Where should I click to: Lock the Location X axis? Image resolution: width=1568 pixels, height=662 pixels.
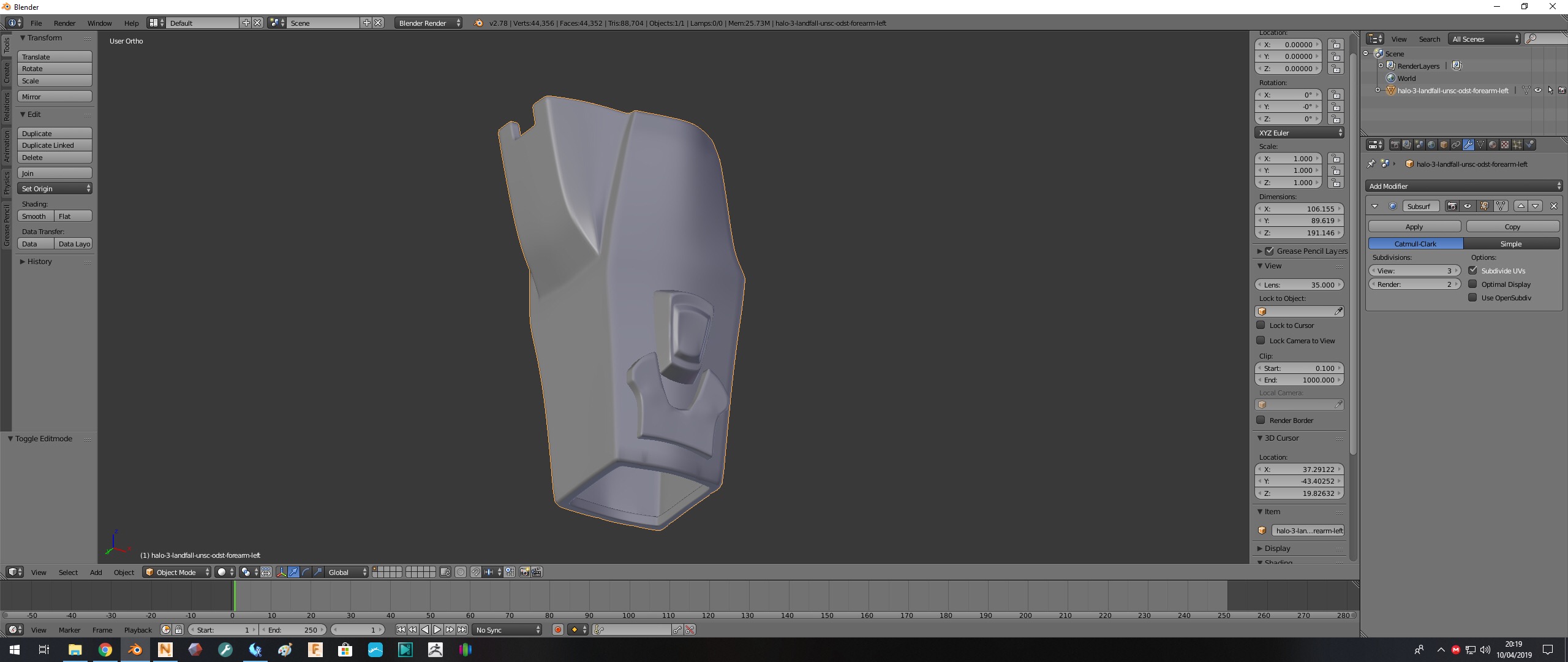(x=1336, y=44)
